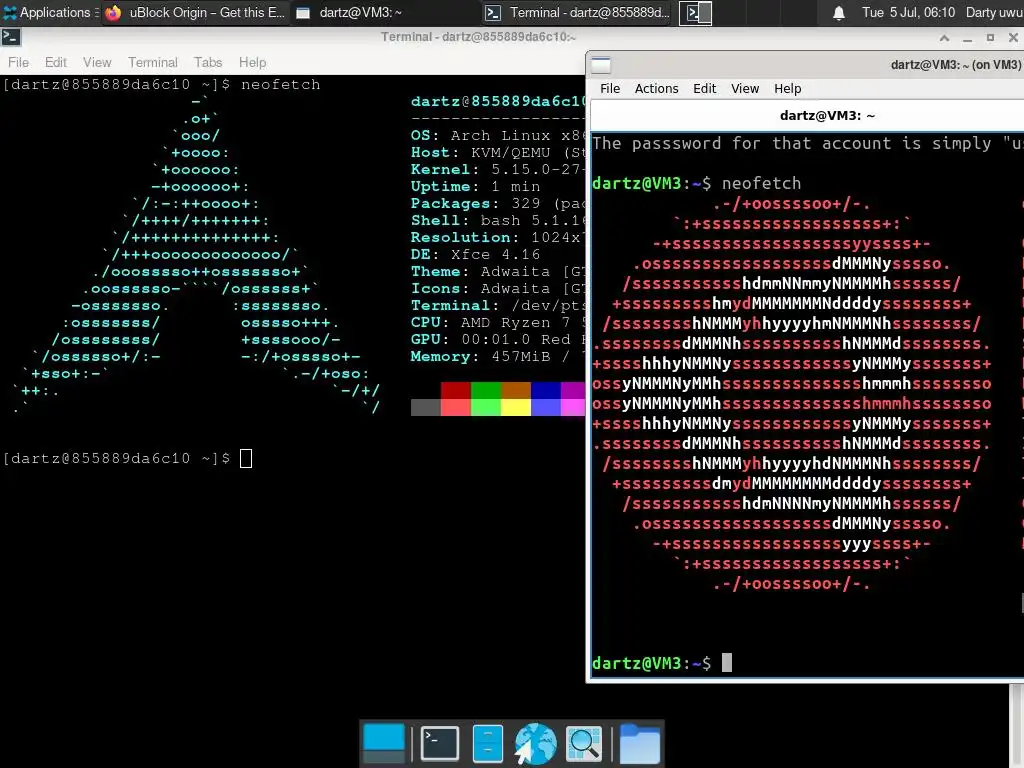This screenshot has width=1024, height=768.
Task: Open the File menu in Xfce Terminal
Action: click(x=18, y=62)
